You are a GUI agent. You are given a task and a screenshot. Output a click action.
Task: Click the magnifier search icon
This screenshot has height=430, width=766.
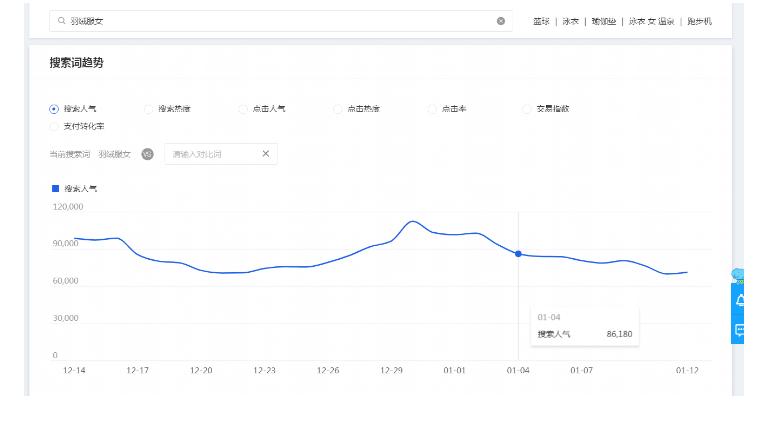[62, 21]
